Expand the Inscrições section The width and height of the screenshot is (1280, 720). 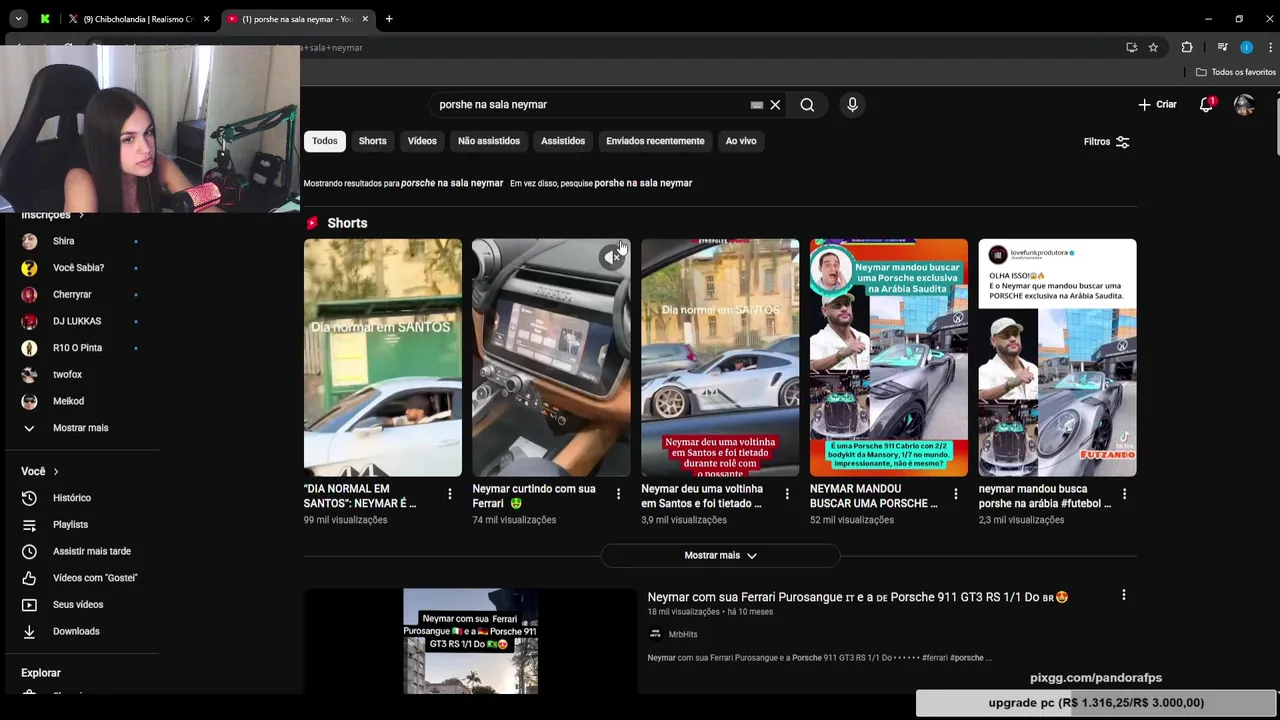[x=53, y=215]
